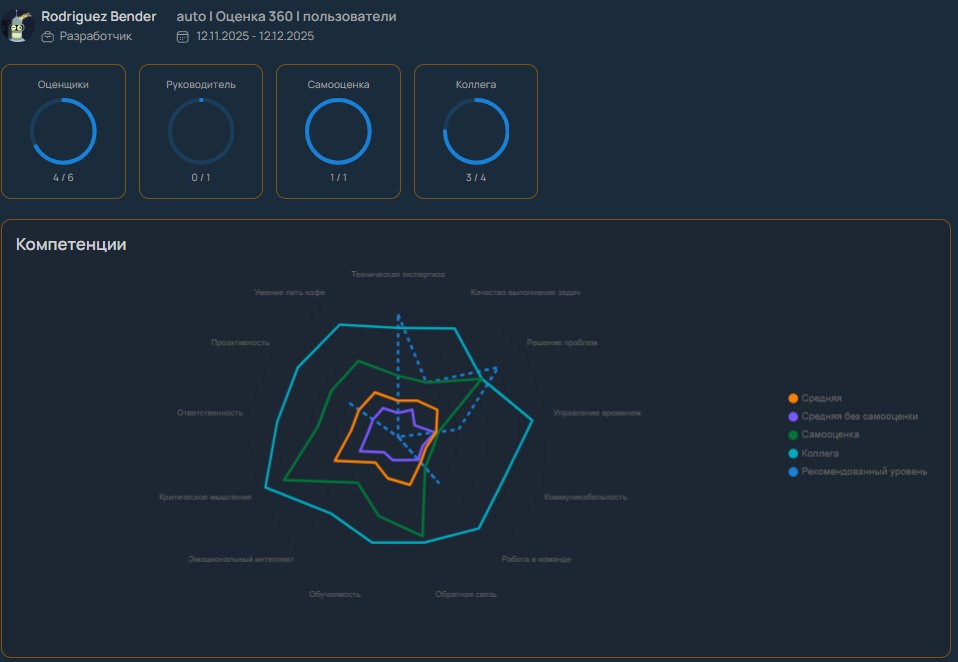Select the Руководитель progress ring
The width and height of the screenshot is (958, 662).
tap(201, 131)
